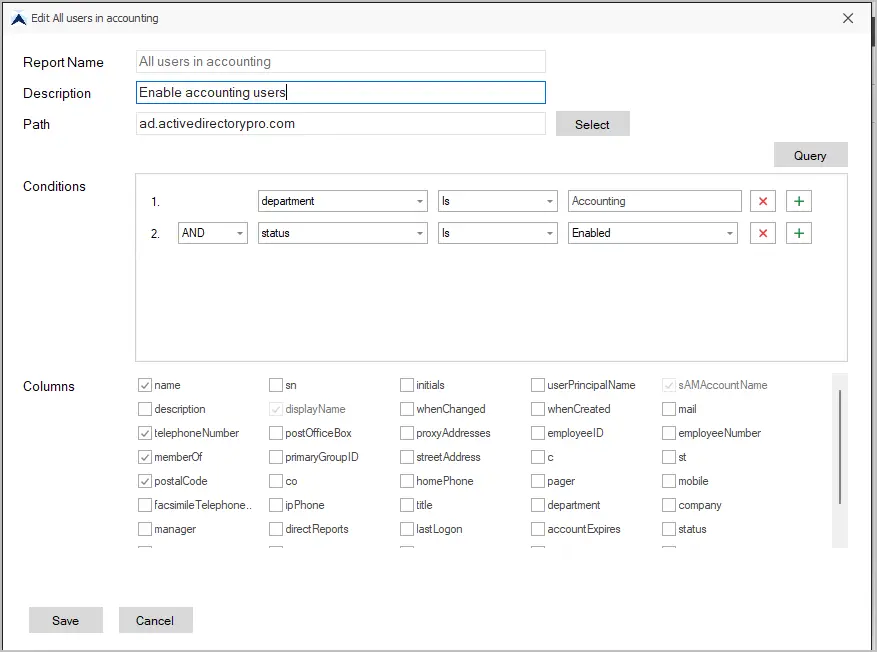The image size is (877, 652).
Task: Check the title column checkbox
Action: coord(407,505)
